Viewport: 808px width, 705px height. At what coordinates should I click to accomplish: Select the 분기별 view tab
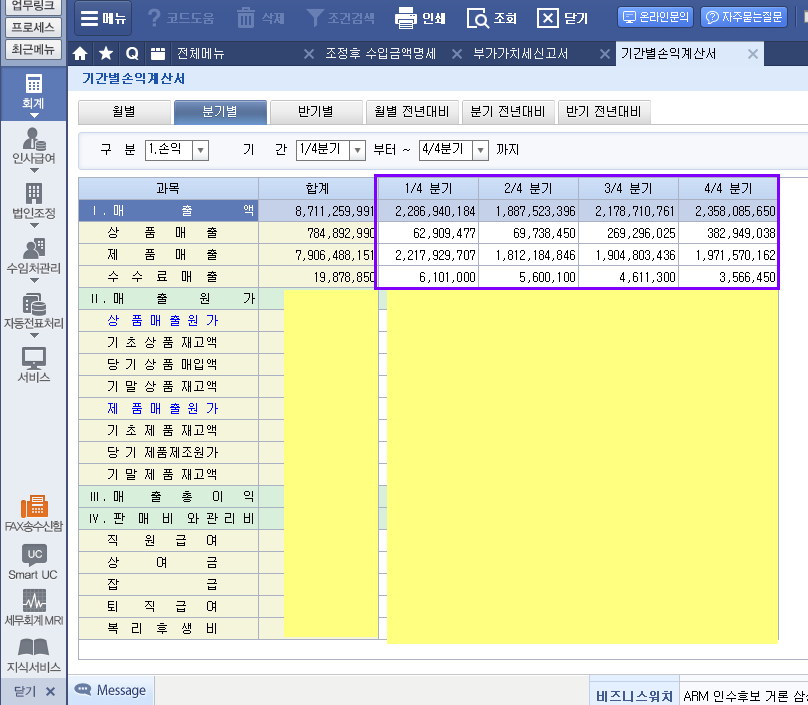pyautogui.click(x=220, y=112)
